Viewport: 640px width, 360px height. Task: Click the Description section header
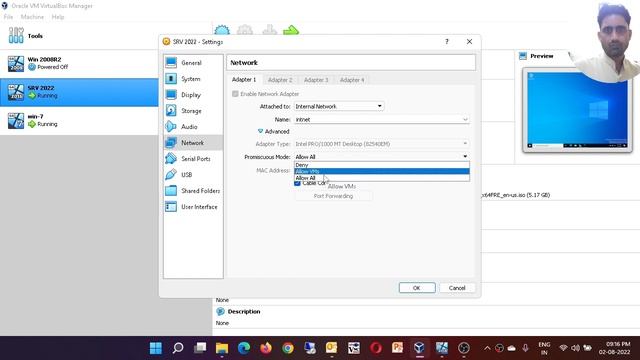(x=244, y=311)
